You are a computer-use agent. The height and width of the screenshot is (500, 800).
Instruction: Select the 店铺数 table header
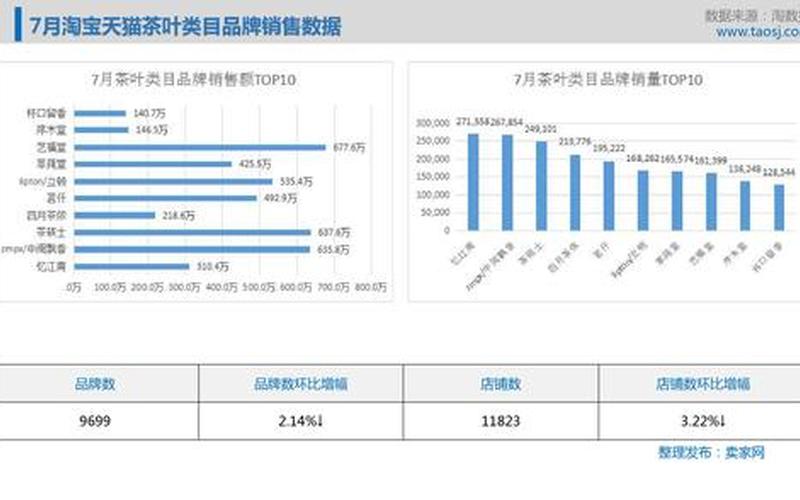(x=501, y=384)
